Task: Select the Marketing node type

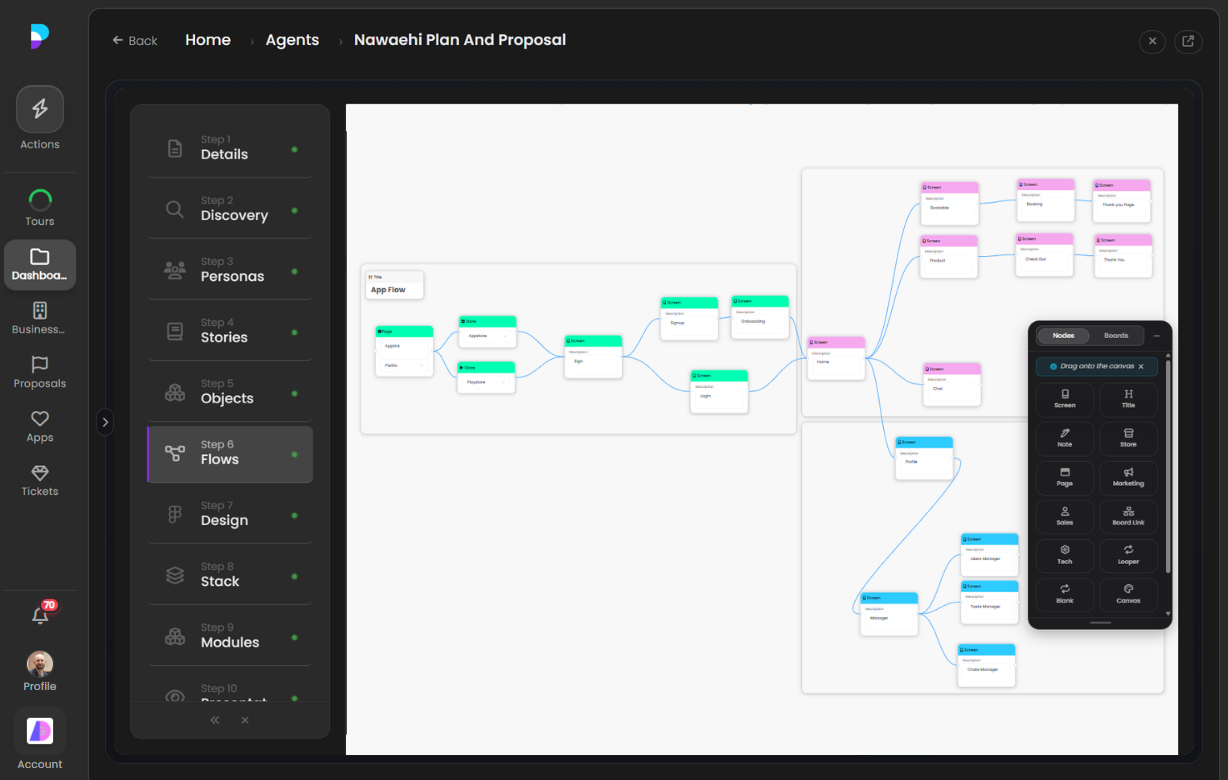Action: (x=1128, y=477)
